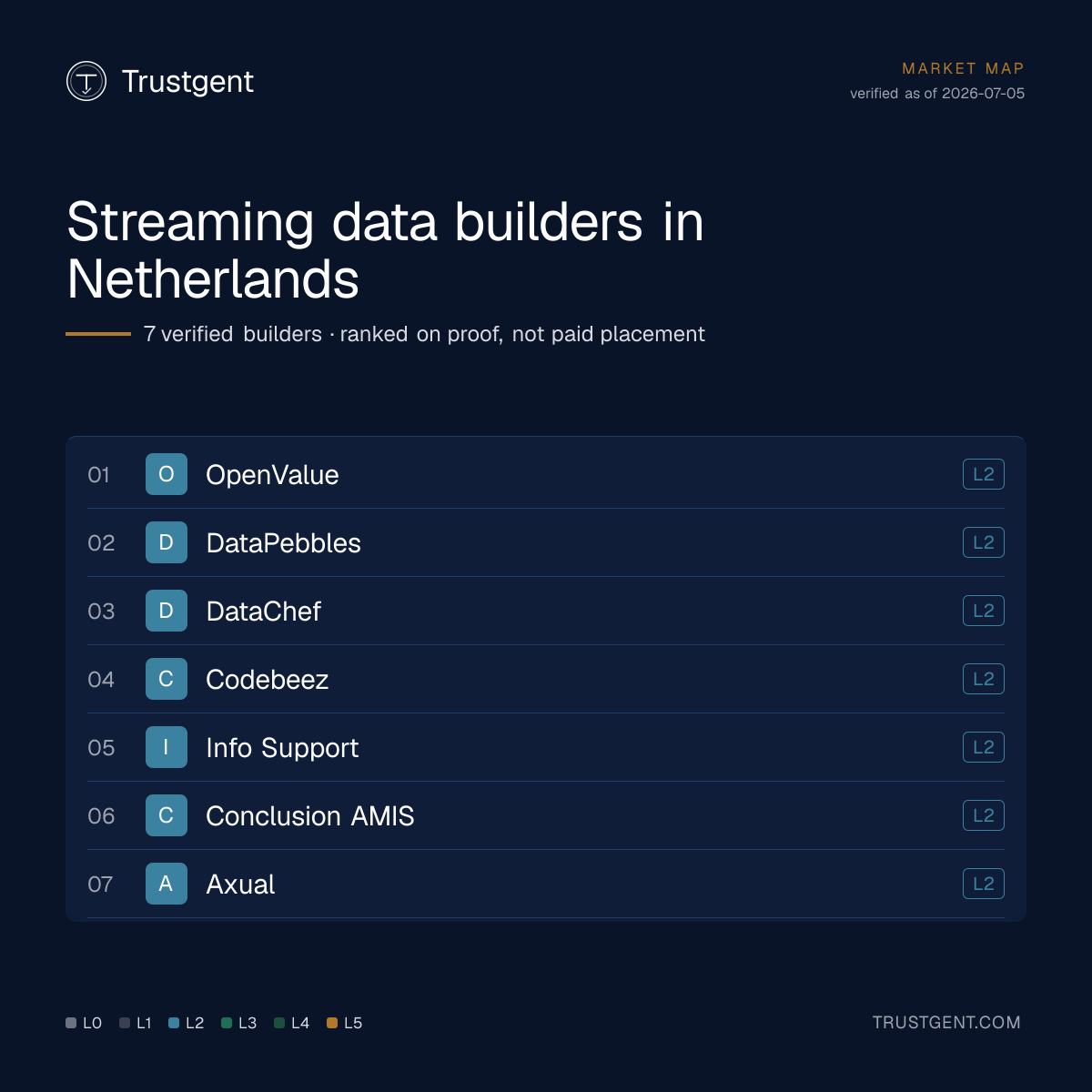Click the Trustgent brand name text
This screenshot has width=1092, height=1092.
point(187,82)
